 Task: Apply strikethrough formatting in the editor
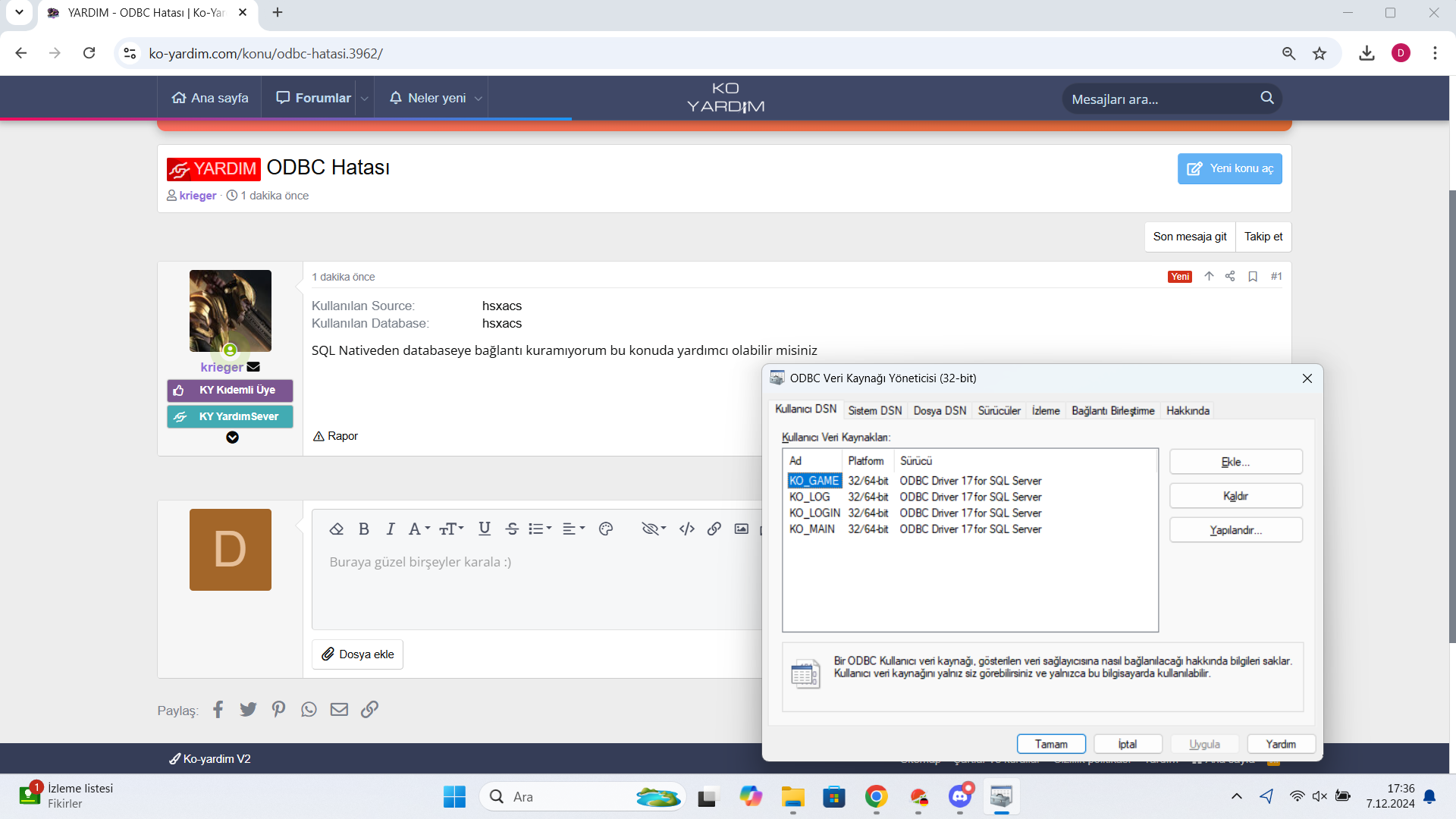[x=512, y=529]
